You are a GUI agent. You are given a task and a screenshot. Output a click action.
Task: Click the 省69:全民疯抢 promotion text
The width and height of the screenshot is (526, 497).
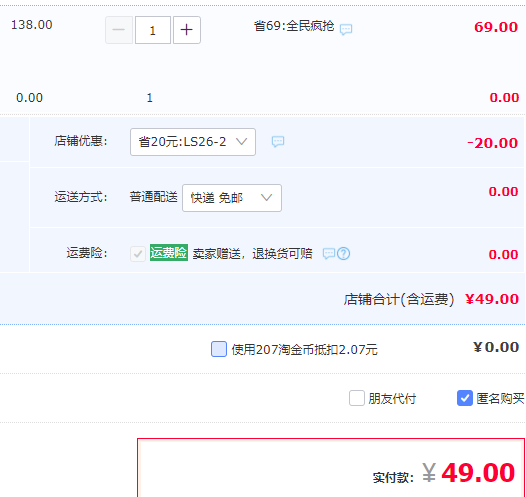294,26
